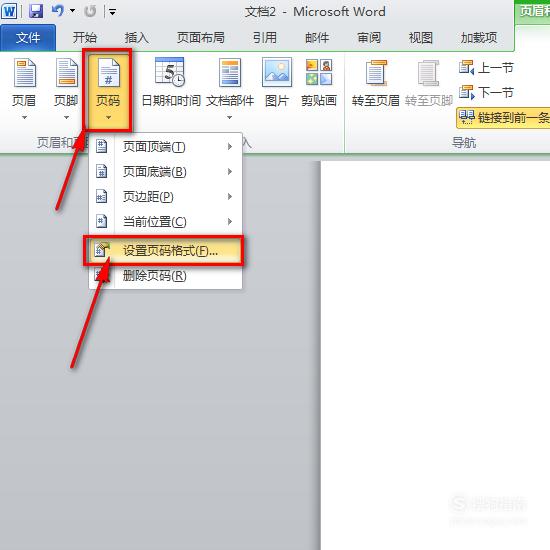Switch to the 审阅 tab
The width and height of the screenshot is (550, 550).
point(369,37)
